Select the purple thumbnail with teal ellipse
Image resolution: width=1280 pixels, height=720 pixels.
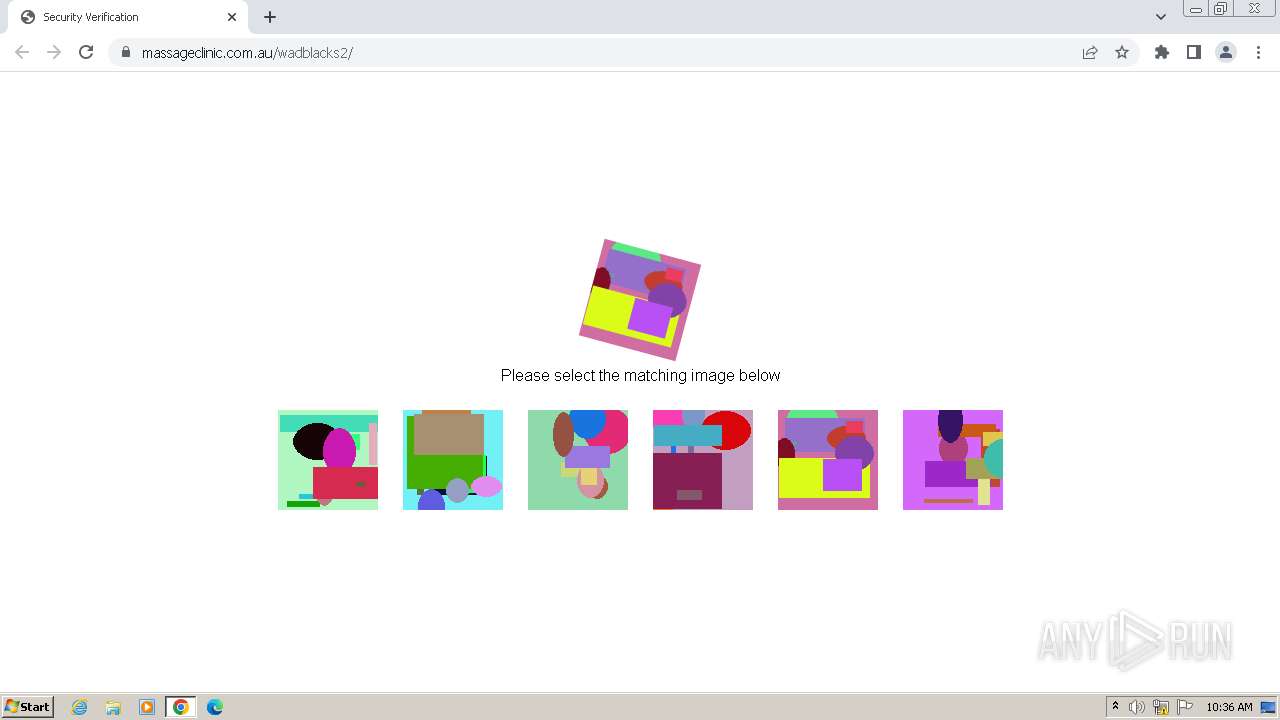[953, 460]
